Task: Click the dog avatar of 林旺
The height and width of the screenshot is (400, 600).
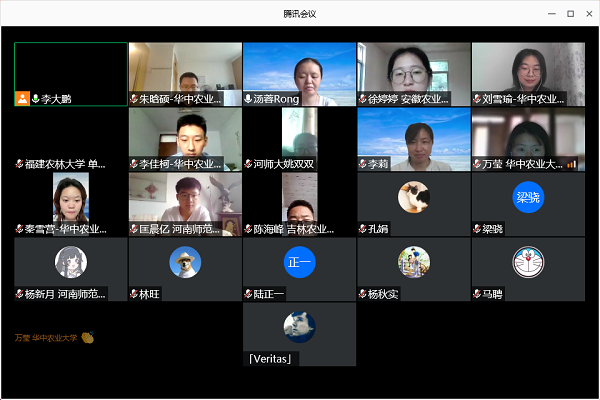Action: [185, 262]
